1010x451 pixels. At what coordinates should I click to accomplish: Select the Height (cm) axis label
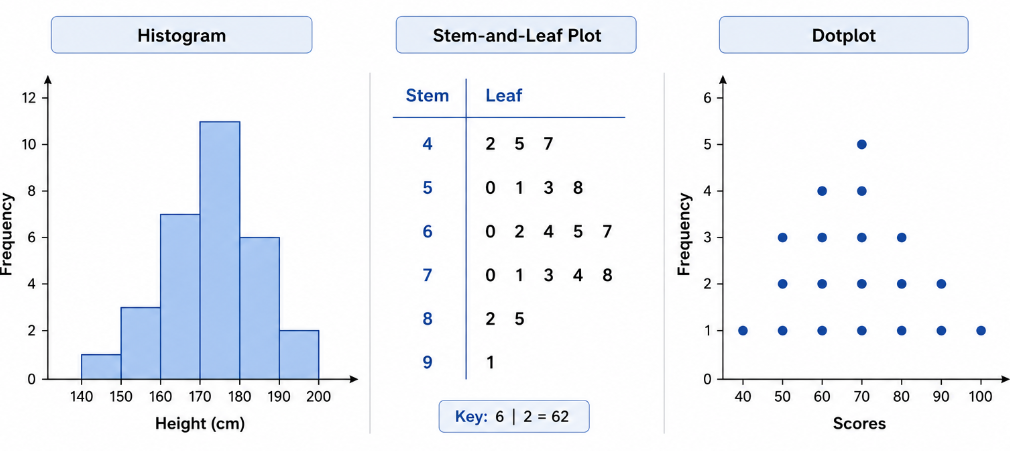(x=200, y=423)
